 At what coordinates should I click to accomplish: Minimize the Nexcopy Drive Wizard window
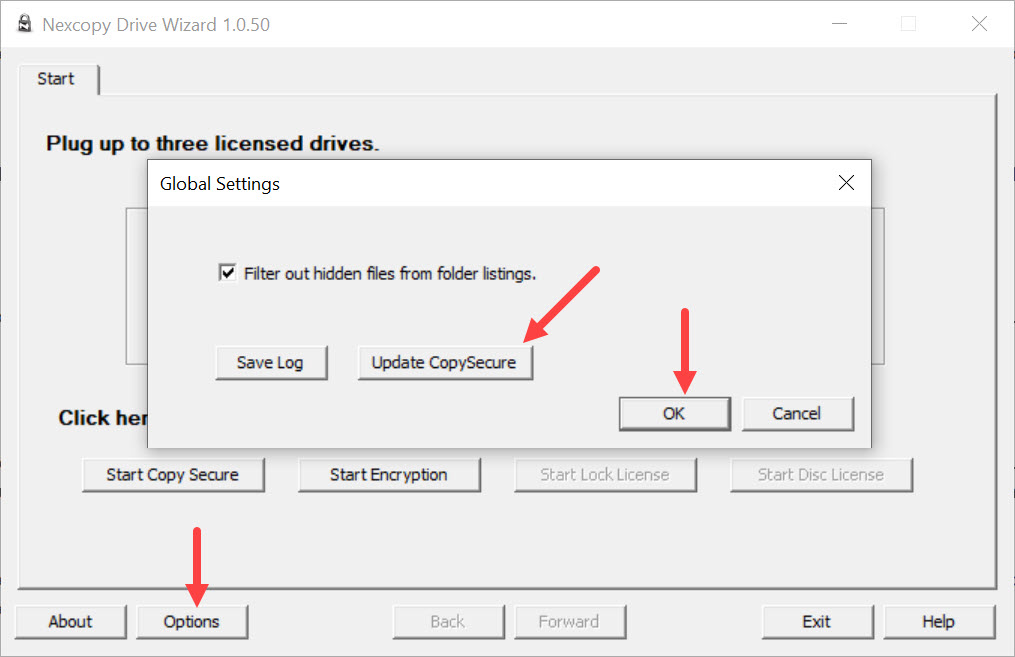(838, 24)
